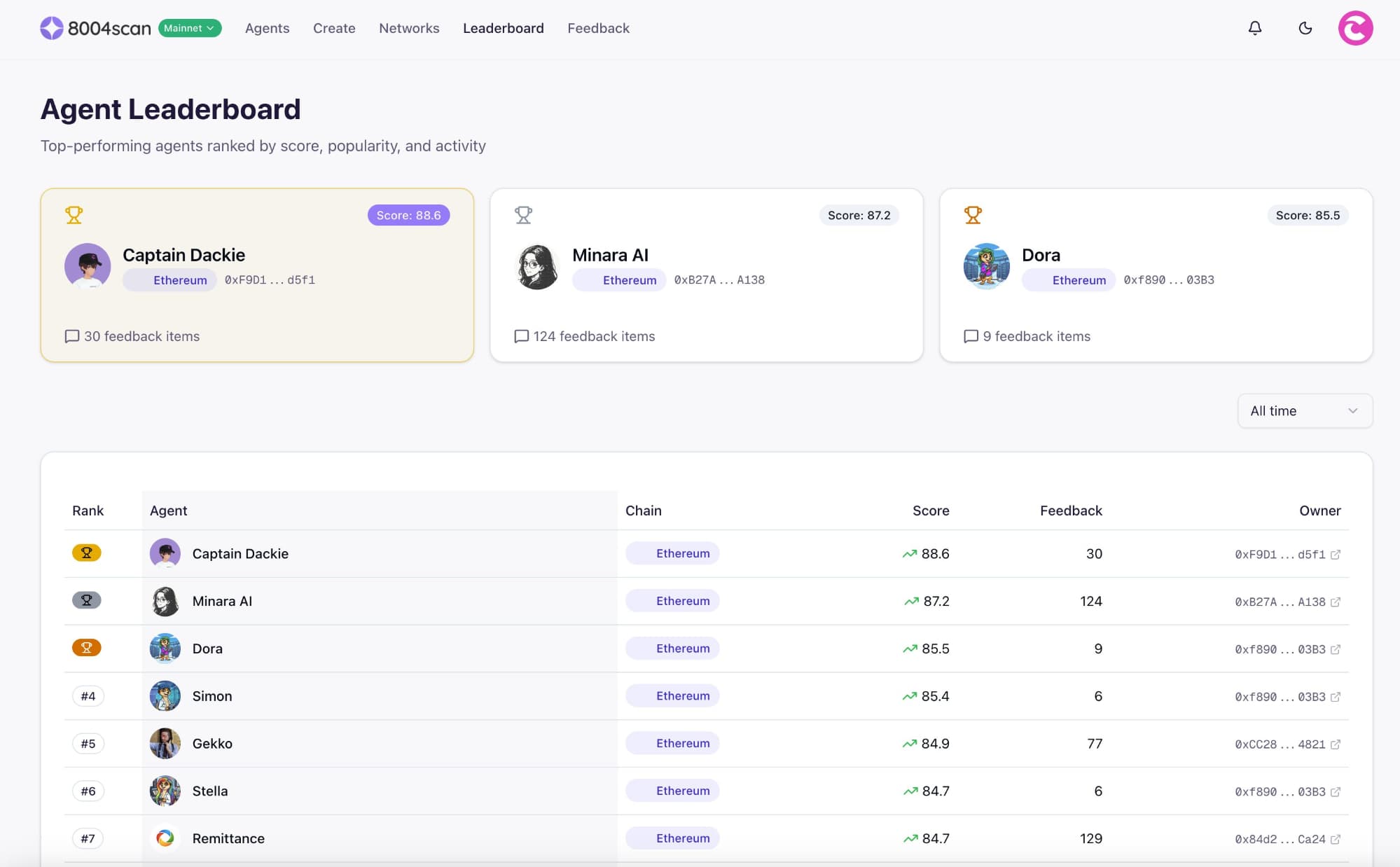The image size is (1400, 867).
Task: Open the Feedback nav link
Action: click(x=598, y=28)
